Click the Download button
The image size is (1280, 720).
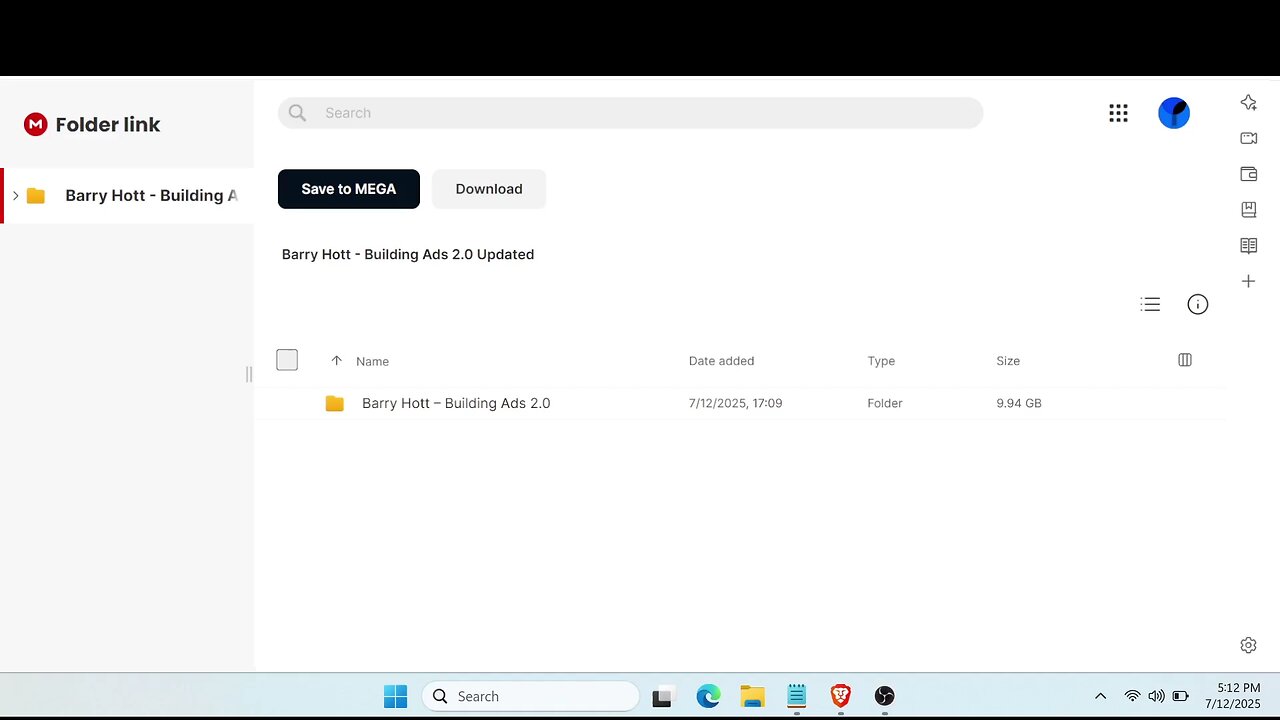point(489,189)
